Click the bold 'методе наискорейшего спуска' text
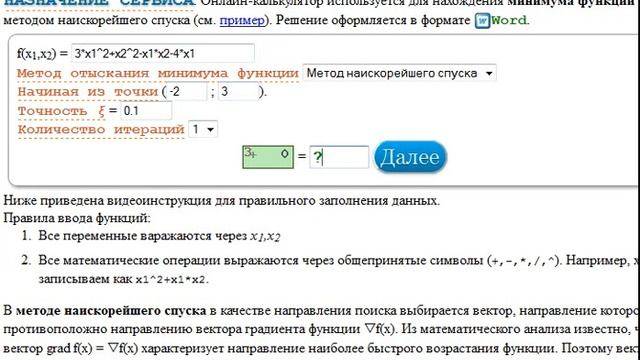 [x=111, y=311]
